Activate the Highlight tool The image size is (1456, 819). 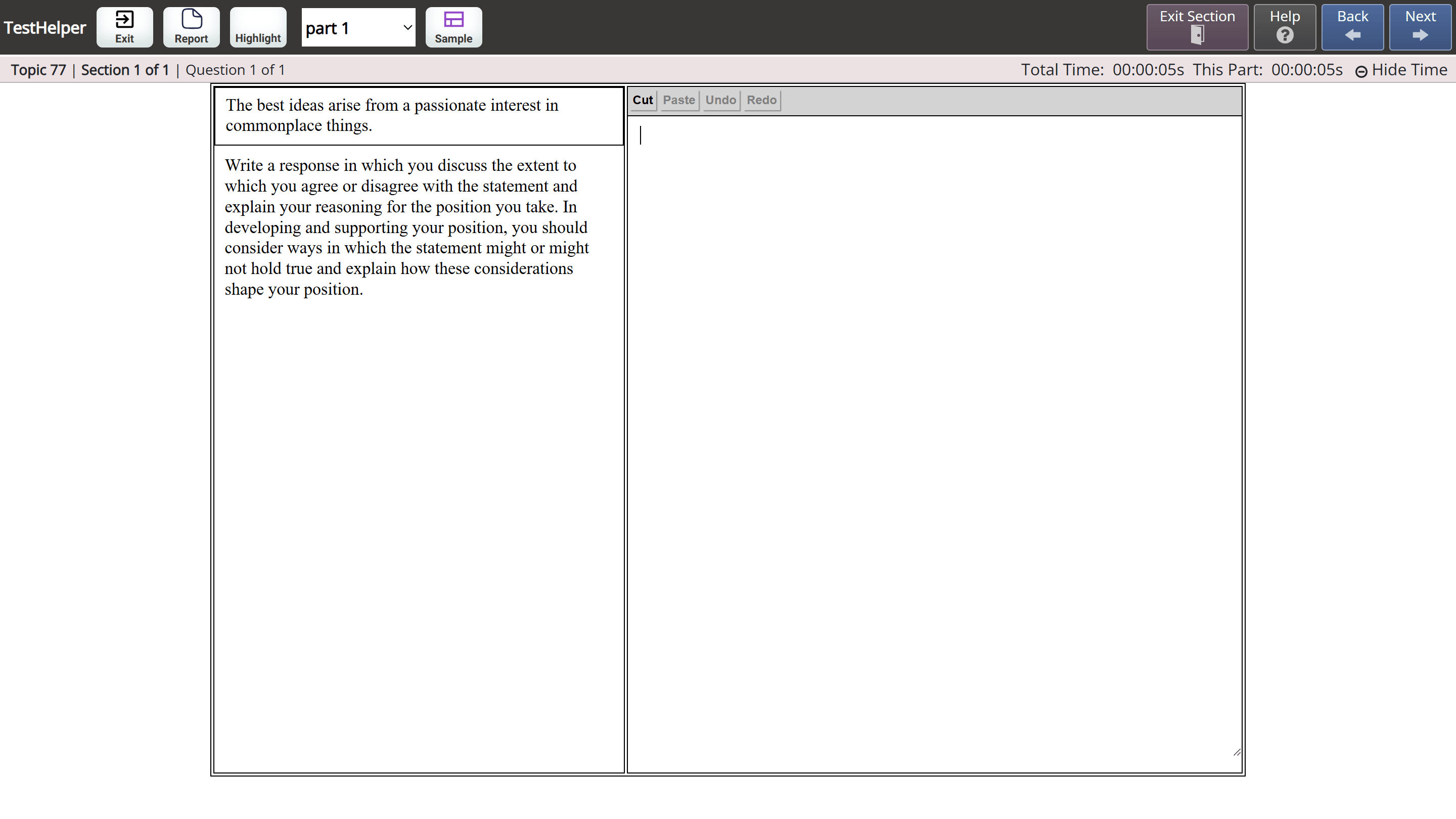click(x=258, y=27)
